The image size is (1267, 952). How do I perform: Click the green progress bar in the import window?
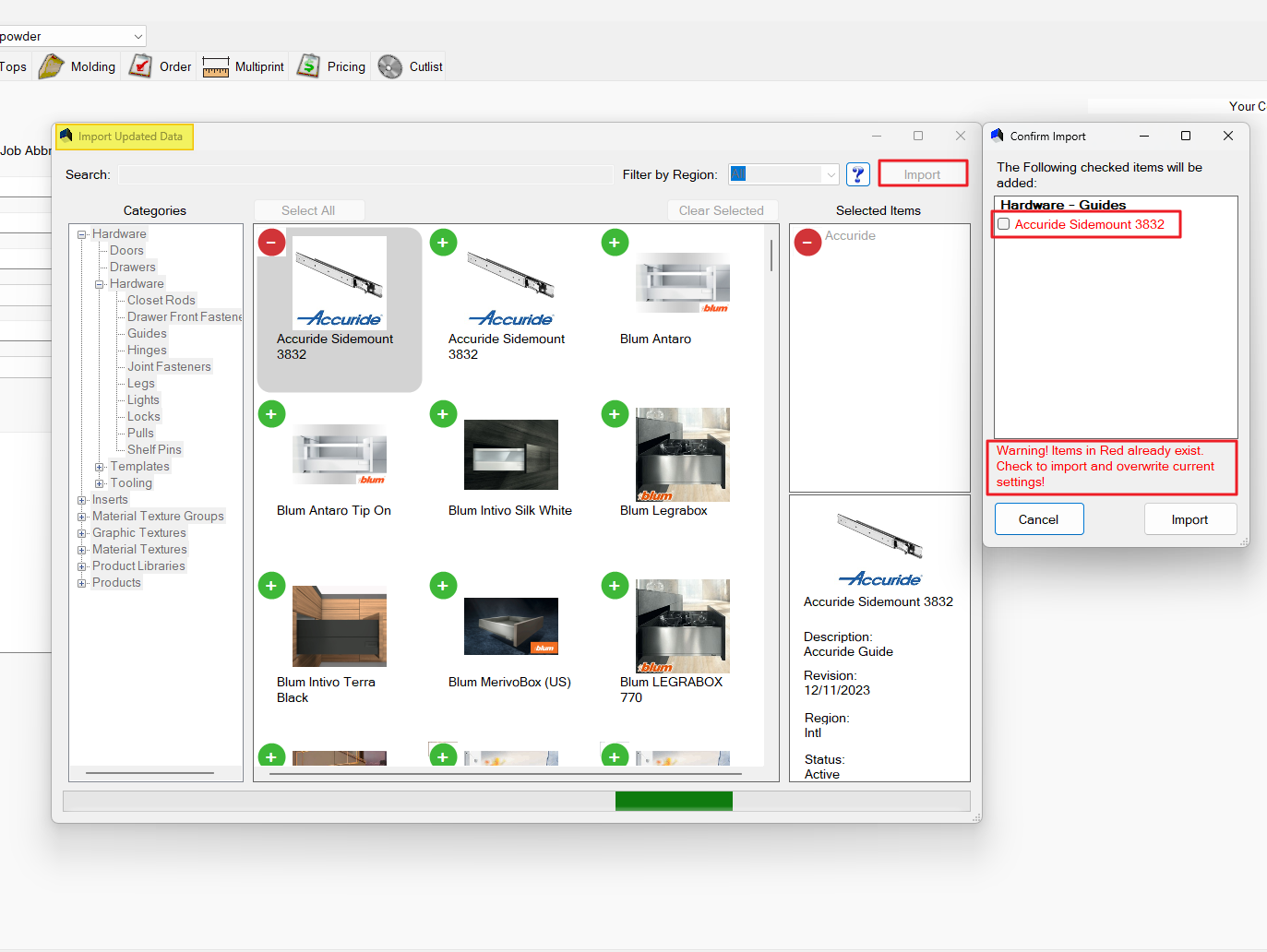(x=674, y=801)
